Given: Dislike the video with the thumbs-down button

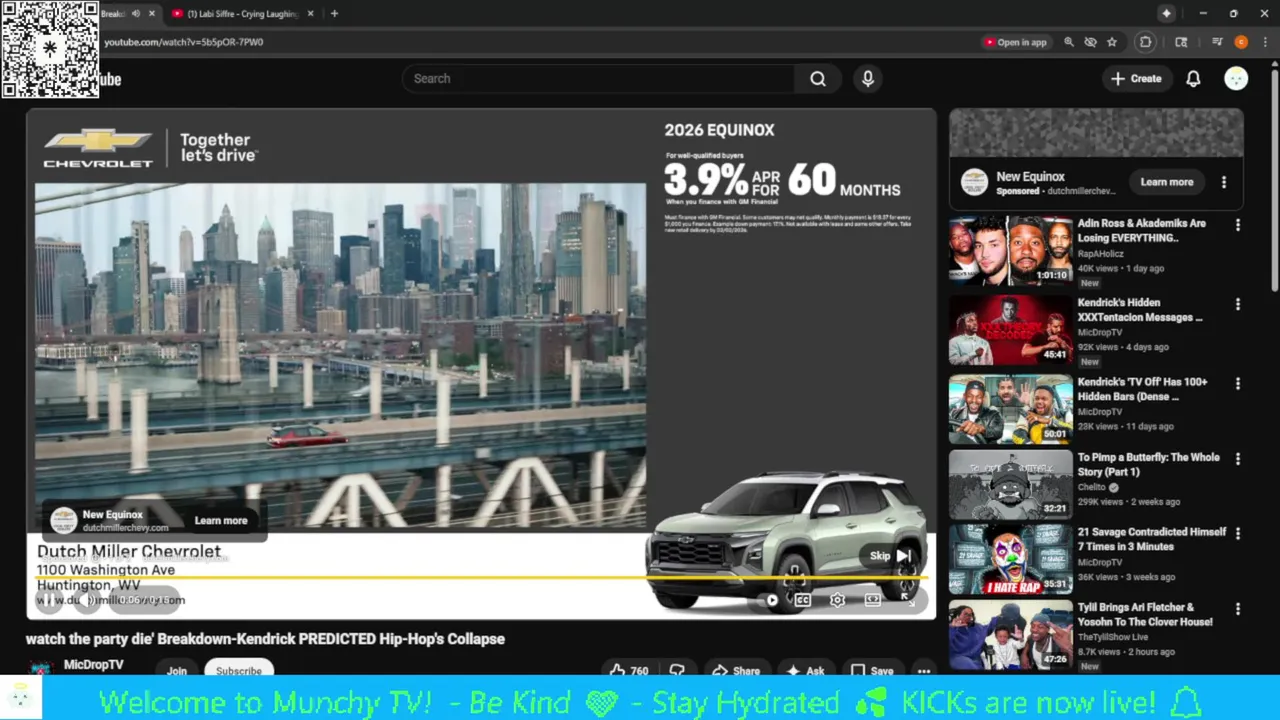Looking at the screenshot, I should tap(677, 671).
